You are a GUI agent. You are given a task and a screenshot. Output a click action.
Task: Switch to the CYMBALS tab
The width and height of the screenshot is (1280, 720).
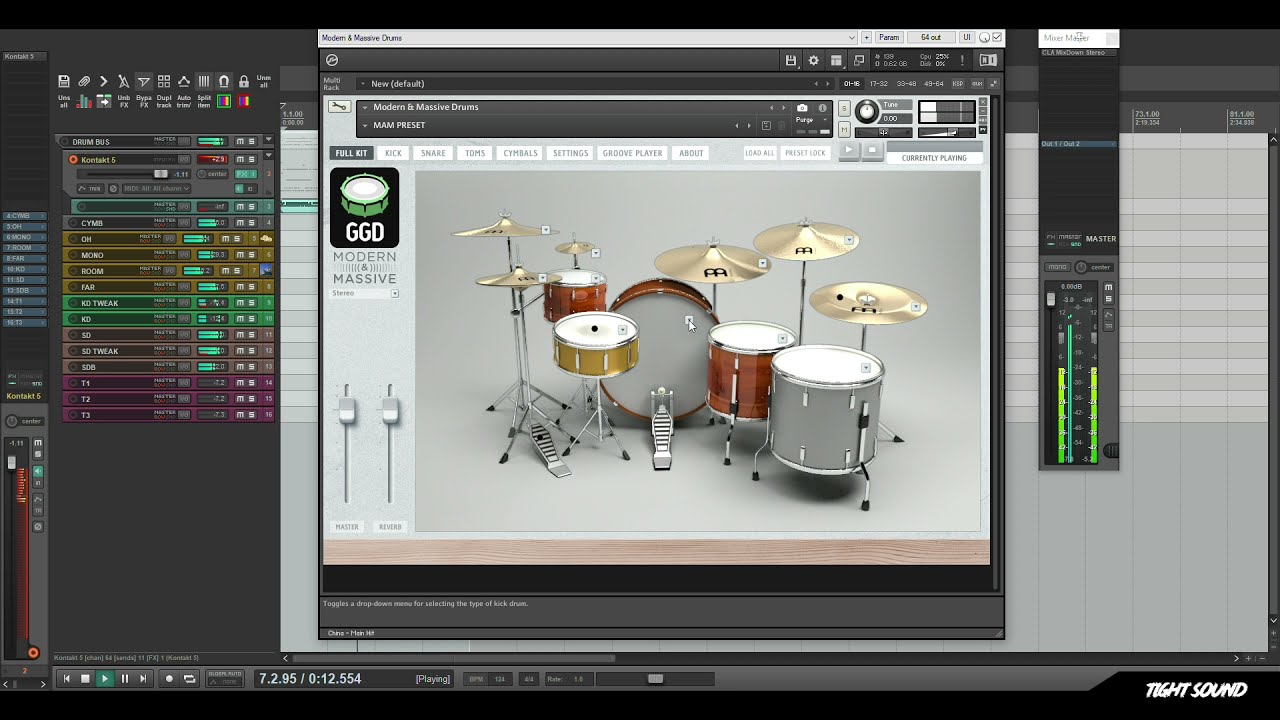[520, 153]
